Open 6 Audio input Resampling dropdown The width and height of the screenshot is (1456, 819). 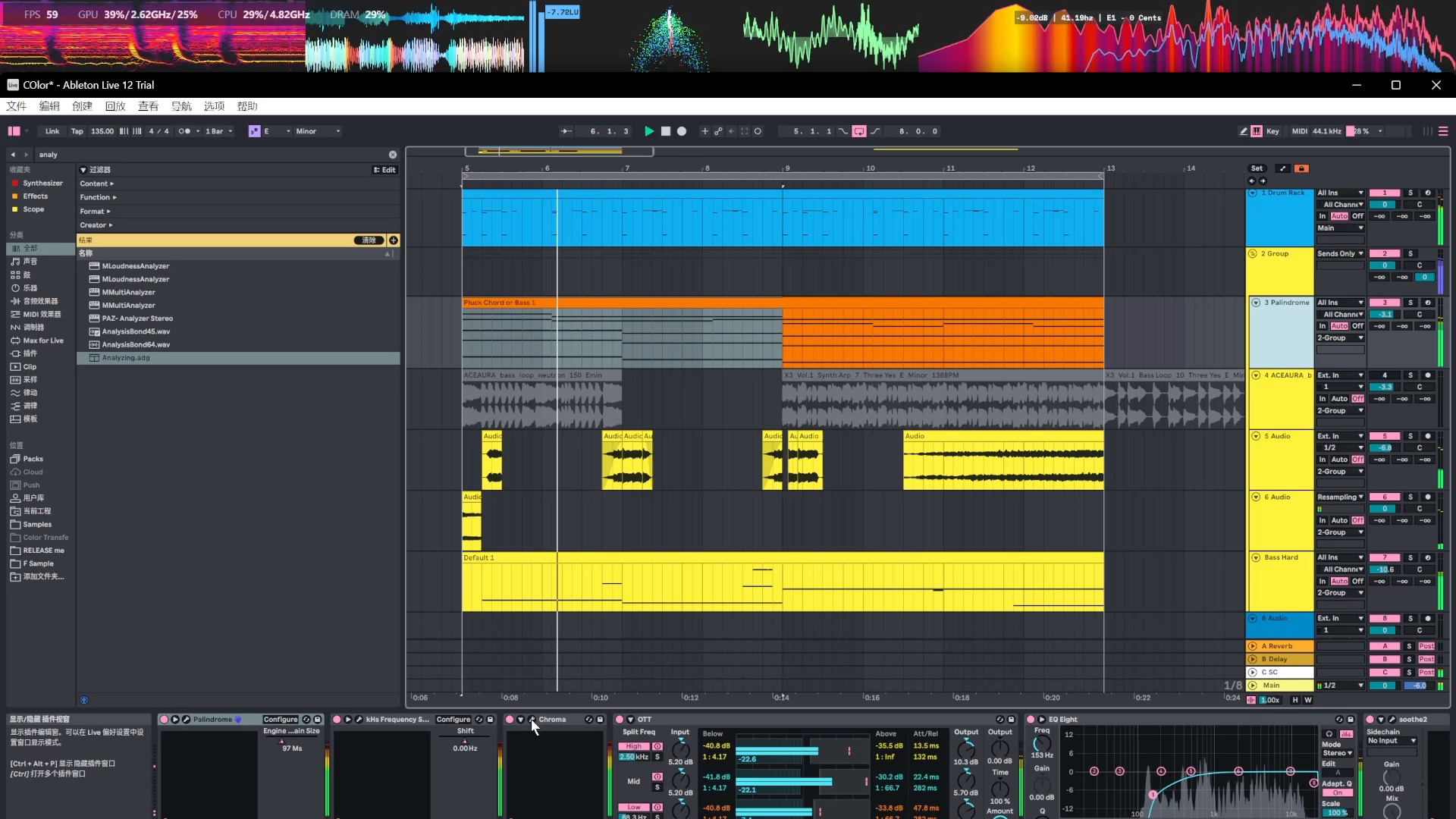tap(1340, 497)
